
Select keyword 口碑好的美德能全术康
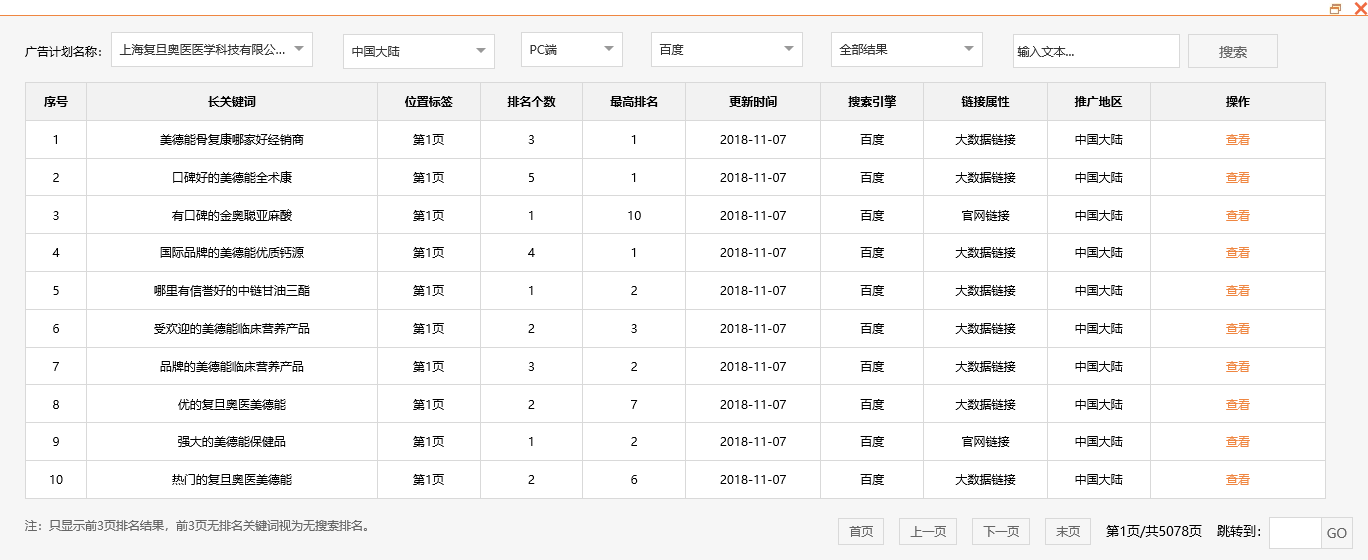tap(232, 178)
